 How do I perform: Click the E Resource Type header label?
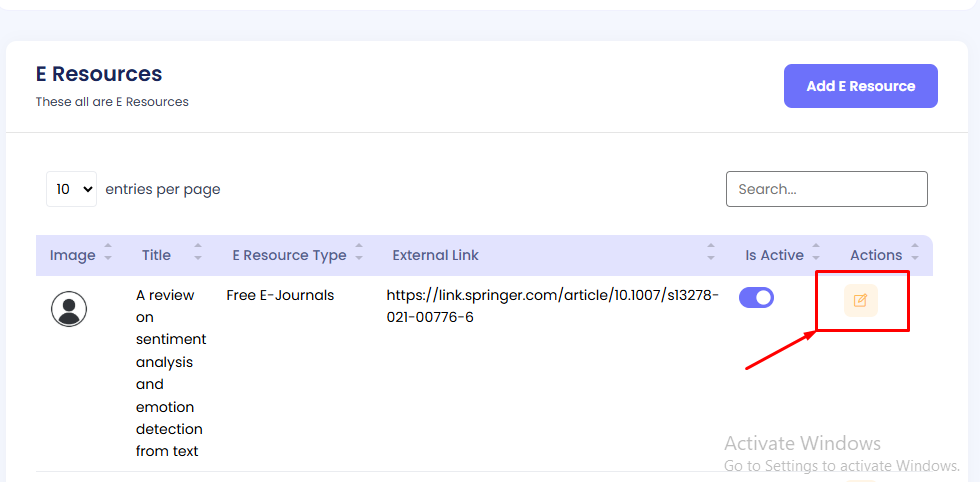tap(289, 255)
